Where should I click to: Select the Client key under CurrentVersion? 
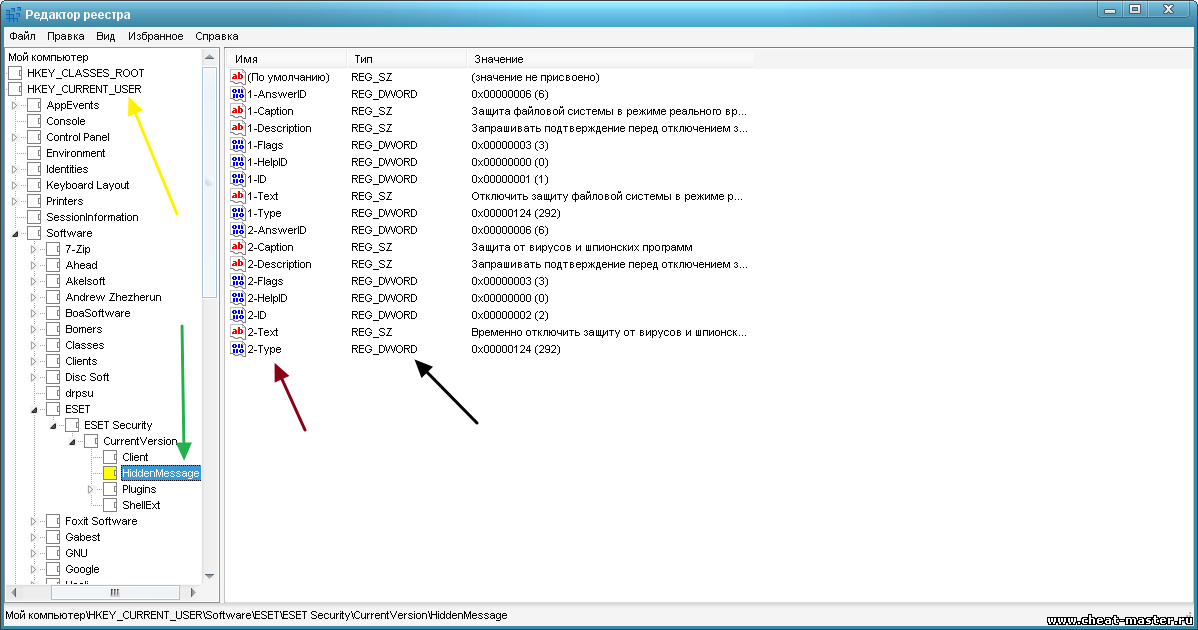point(135,457)
